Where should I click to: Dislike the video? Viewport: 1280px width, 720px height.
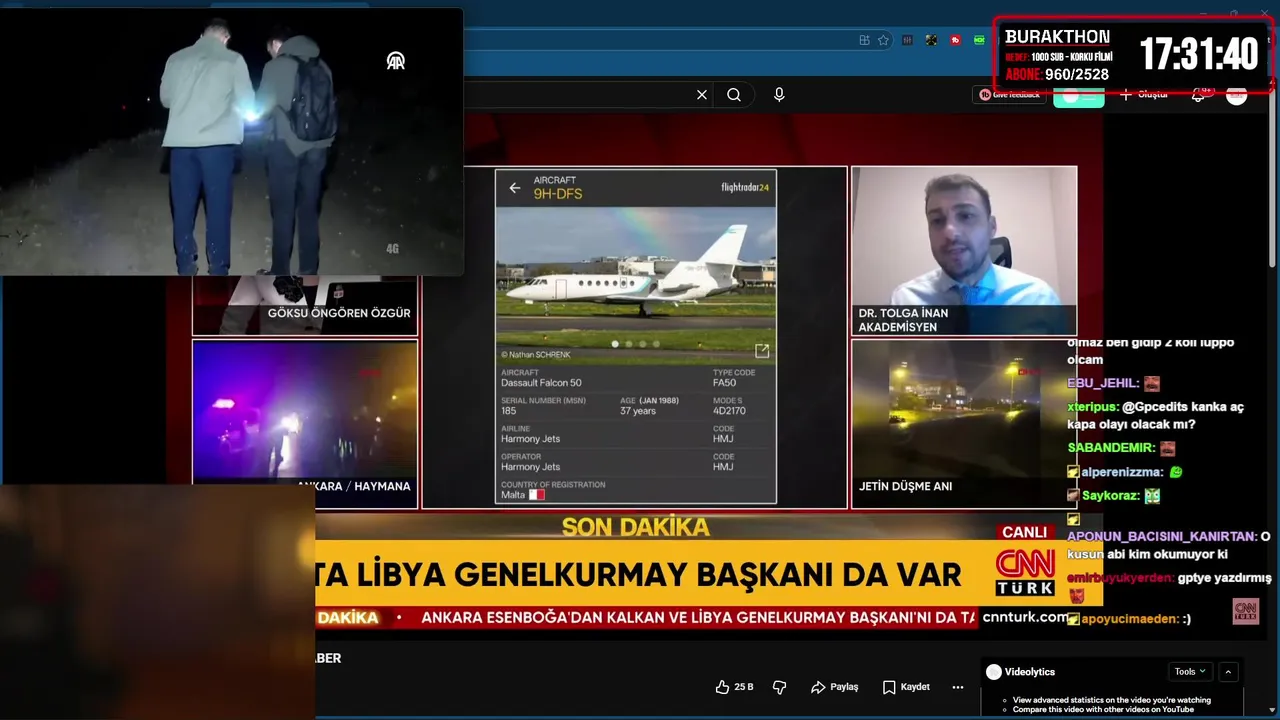[x=780, y=687]
